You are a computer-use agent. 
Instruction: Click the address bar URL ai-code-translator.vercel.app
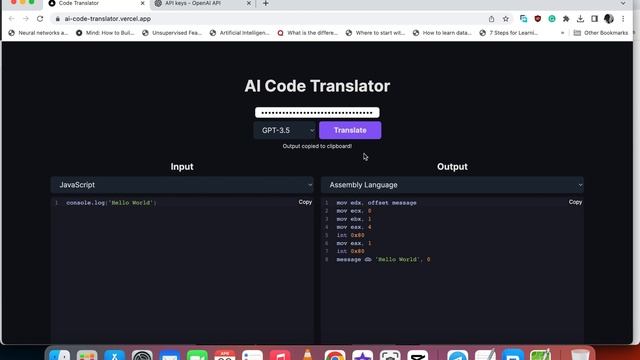107,19
